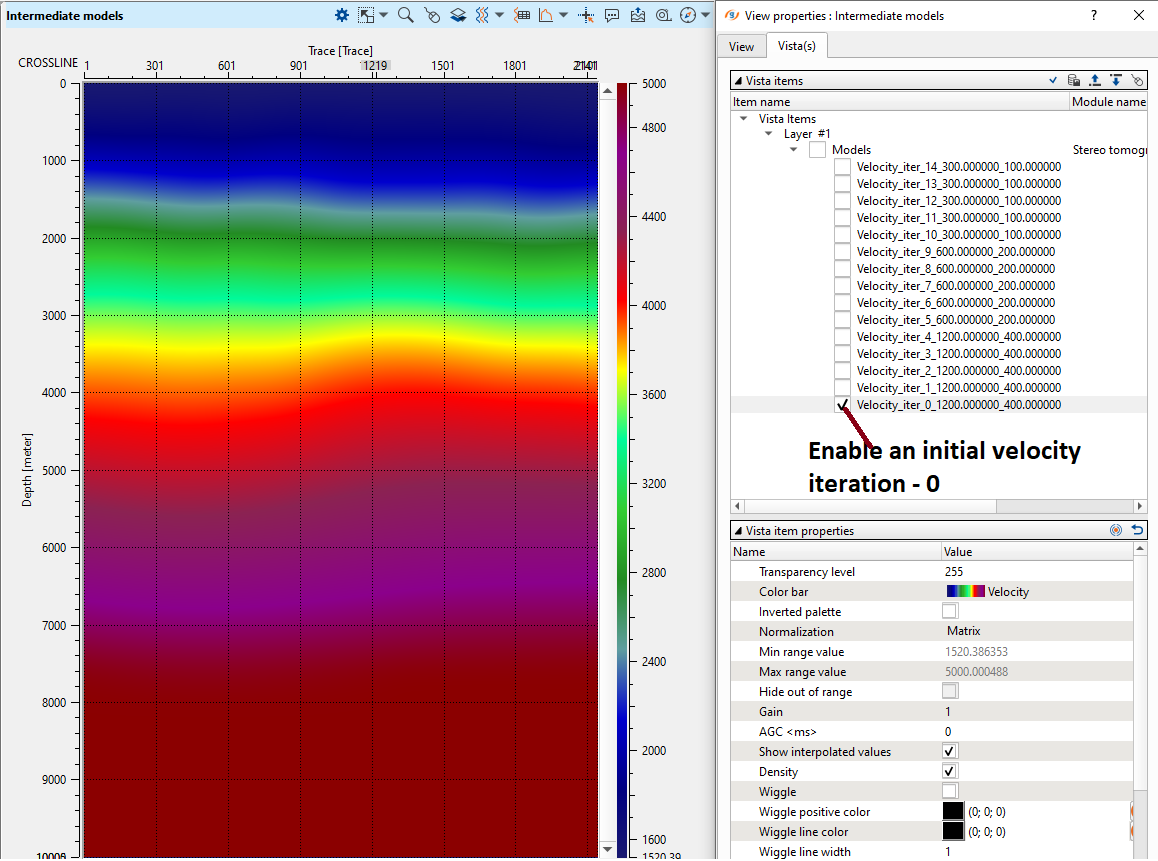The width and height of the screenshot is (1158, 861).
Task: Click the speech bubble annotation icon
Action: (x=612, y=15)
